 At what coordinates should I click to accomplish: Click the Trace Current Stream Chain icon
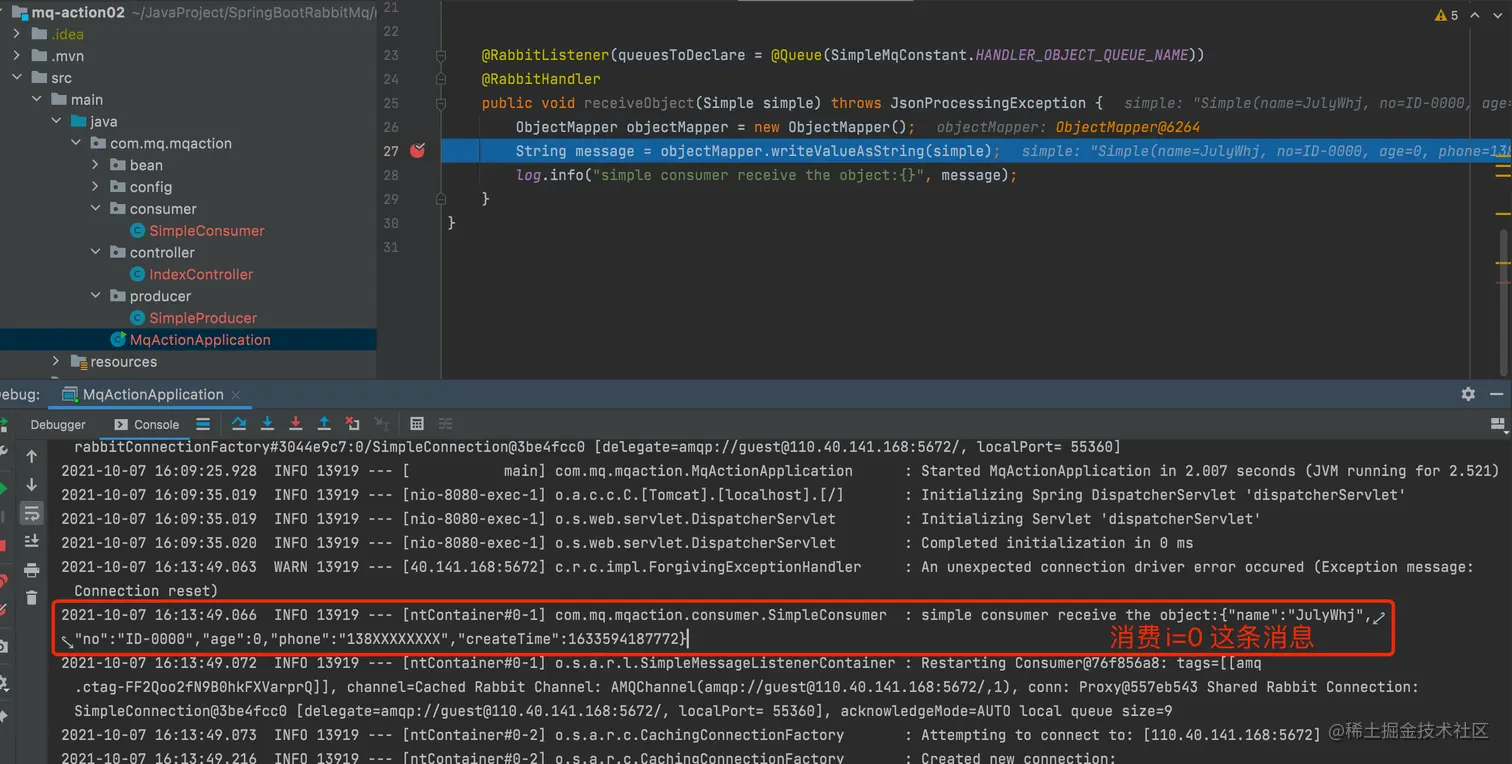coord(446,424)
